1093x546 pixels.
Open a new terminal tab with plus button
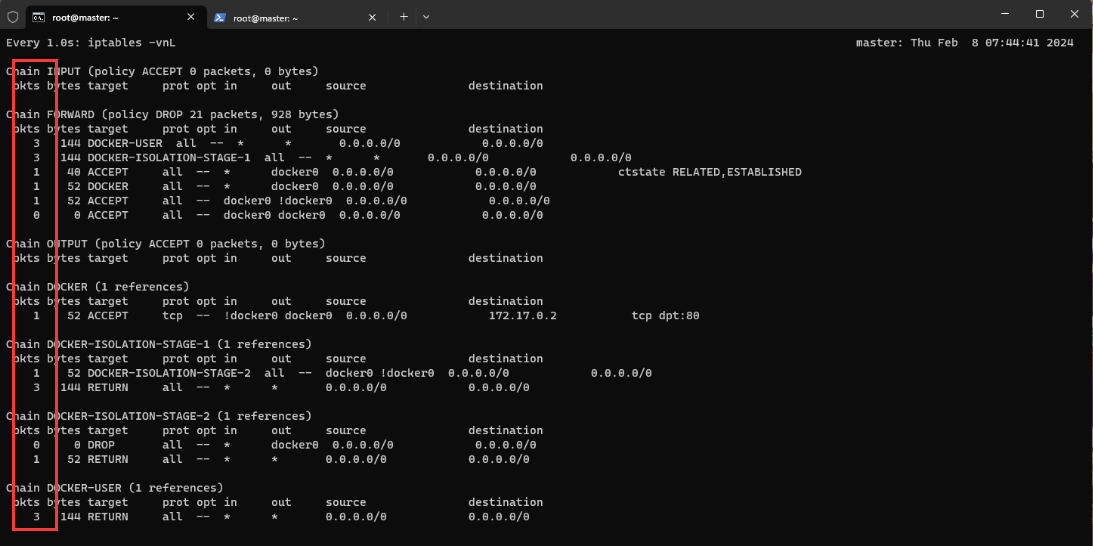(x=404, y=17)
